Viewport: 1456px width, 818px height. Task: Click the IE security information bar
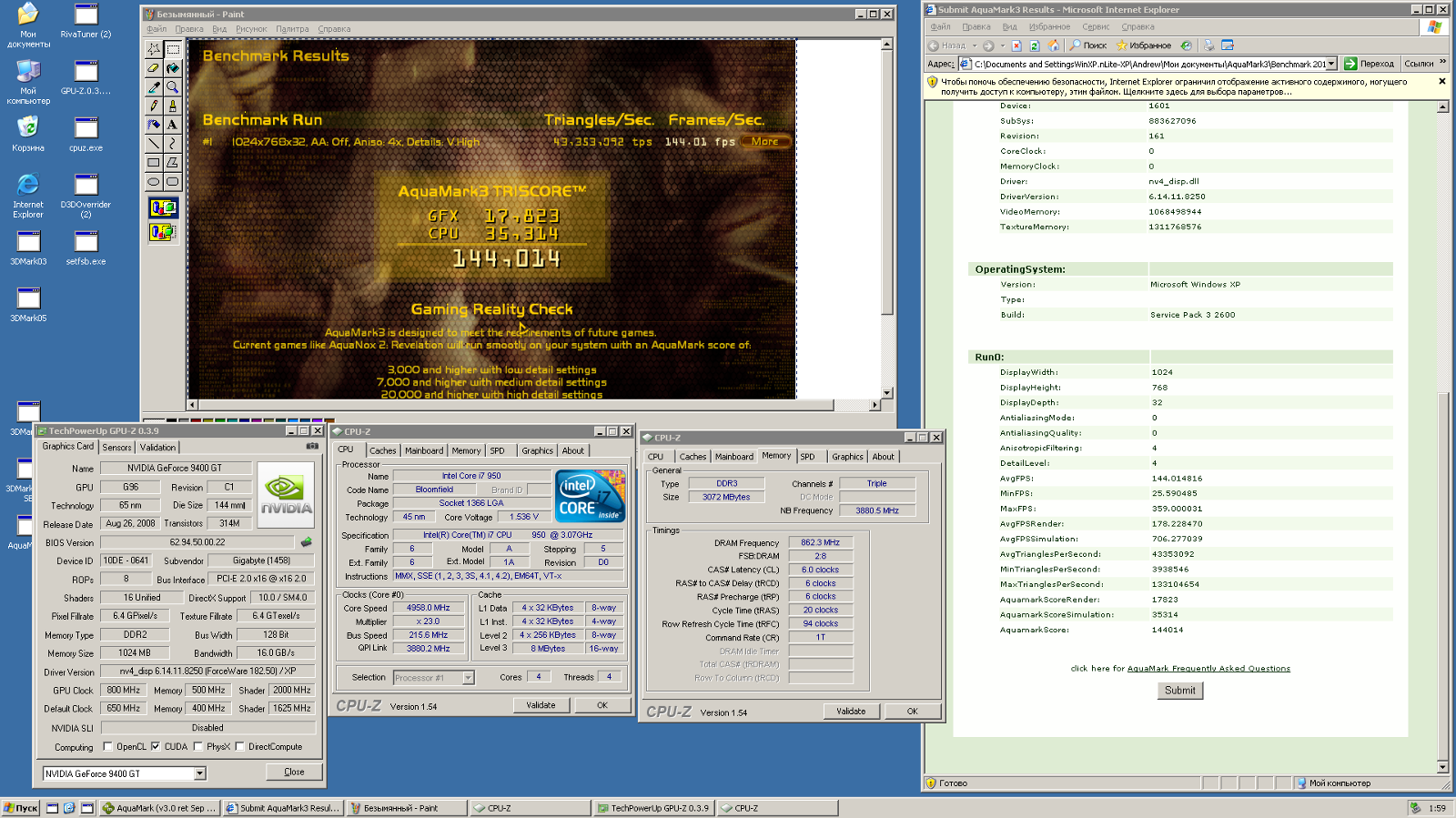[x=1188, y=86]
